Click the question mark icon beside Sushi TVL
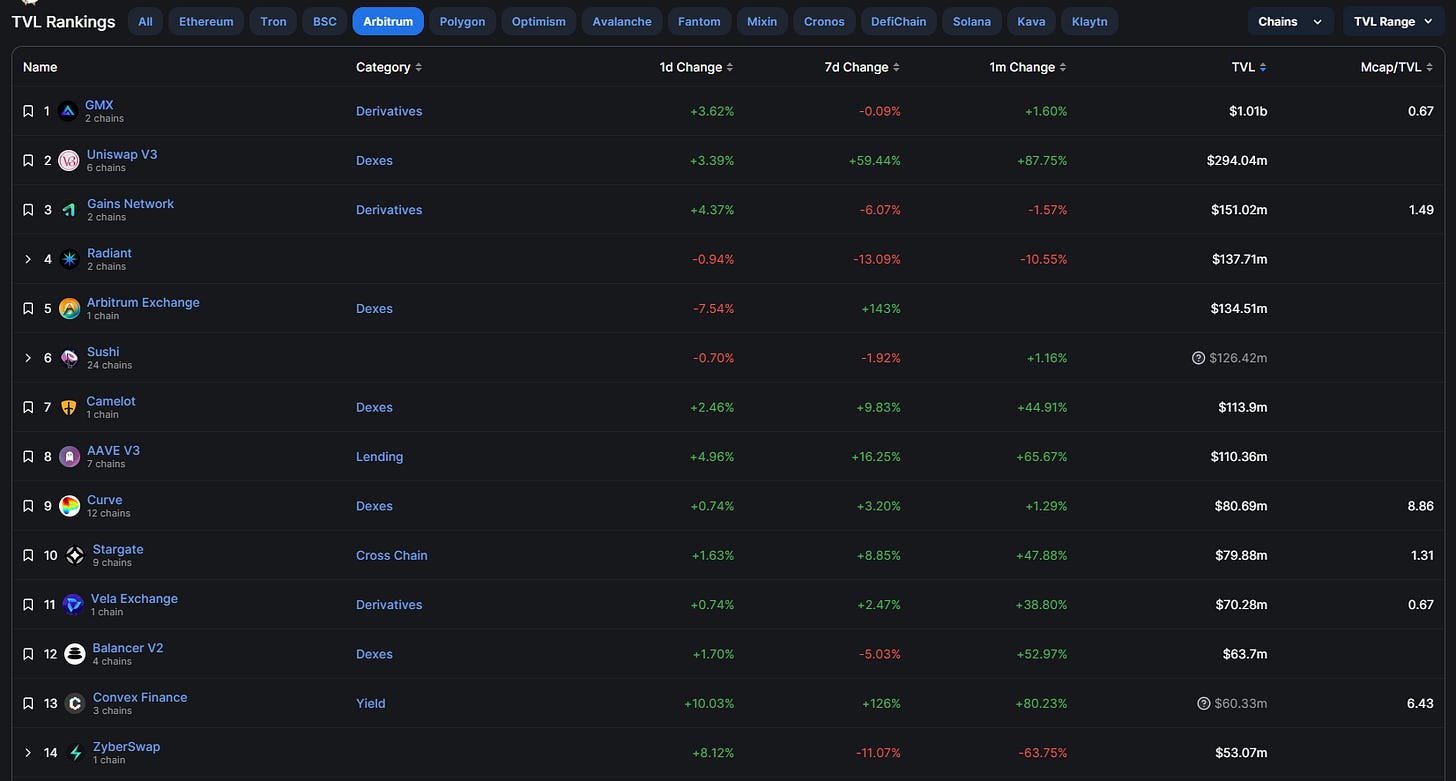Screen dimensions: 1456x781 [x=1198, y=358]
